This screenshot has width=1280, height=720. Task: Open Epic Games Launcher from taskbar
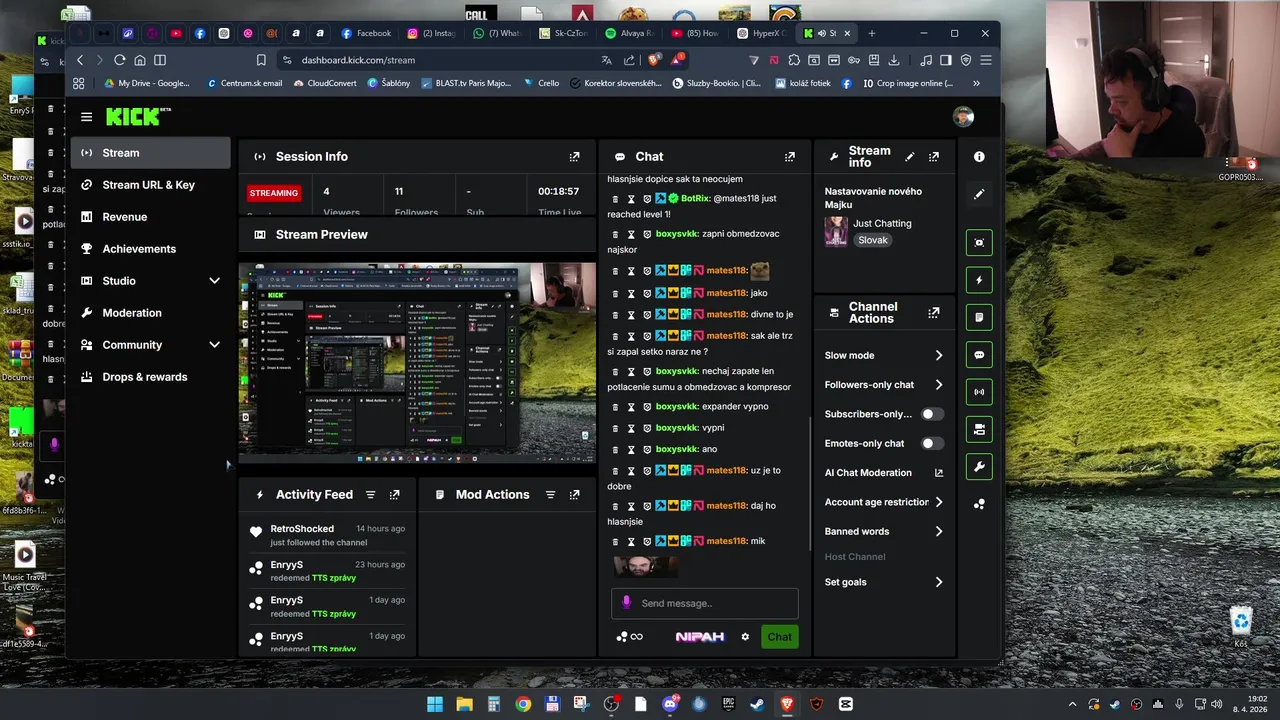[x=729, y=704]
